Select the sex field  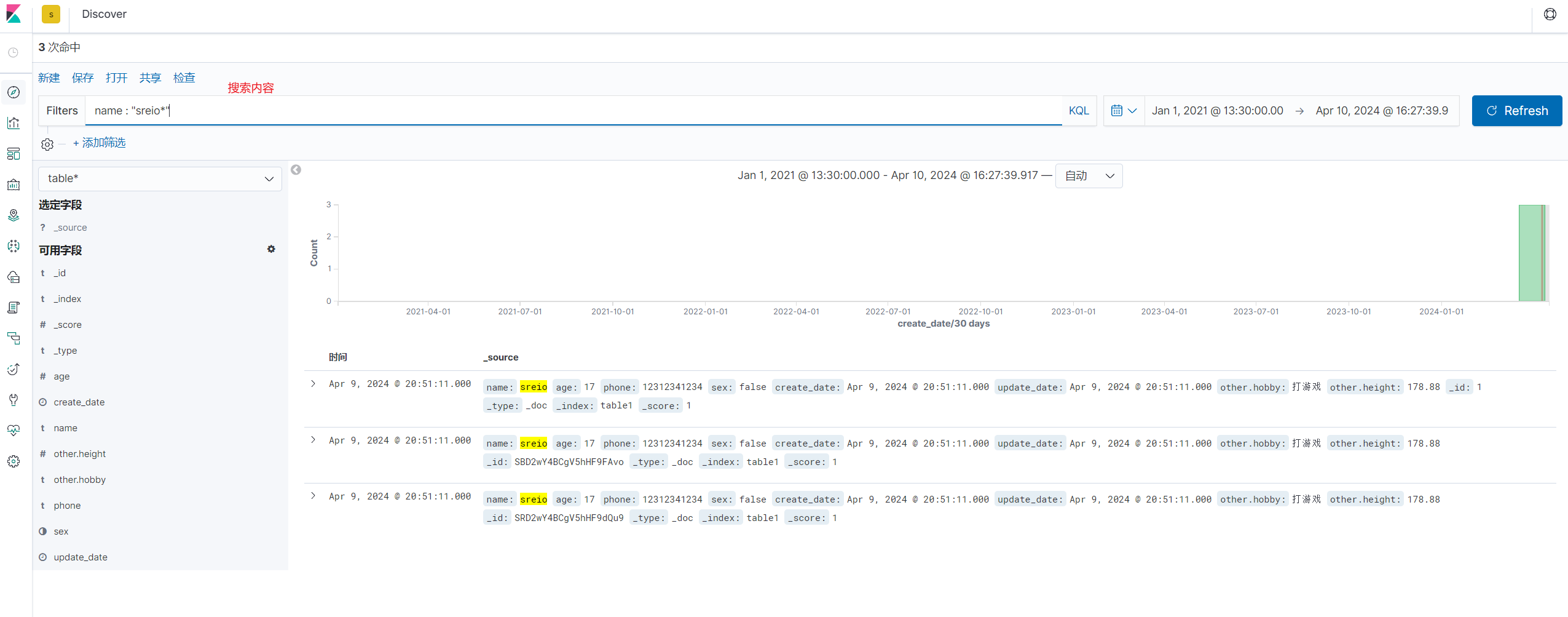(x=61, y=531)
